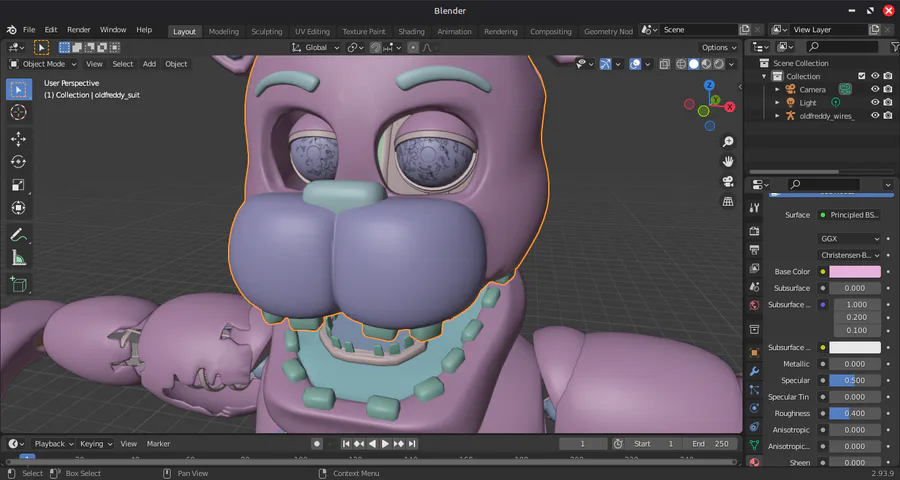
Task: Open the Object properties tab
Action: tap(754, 353)
